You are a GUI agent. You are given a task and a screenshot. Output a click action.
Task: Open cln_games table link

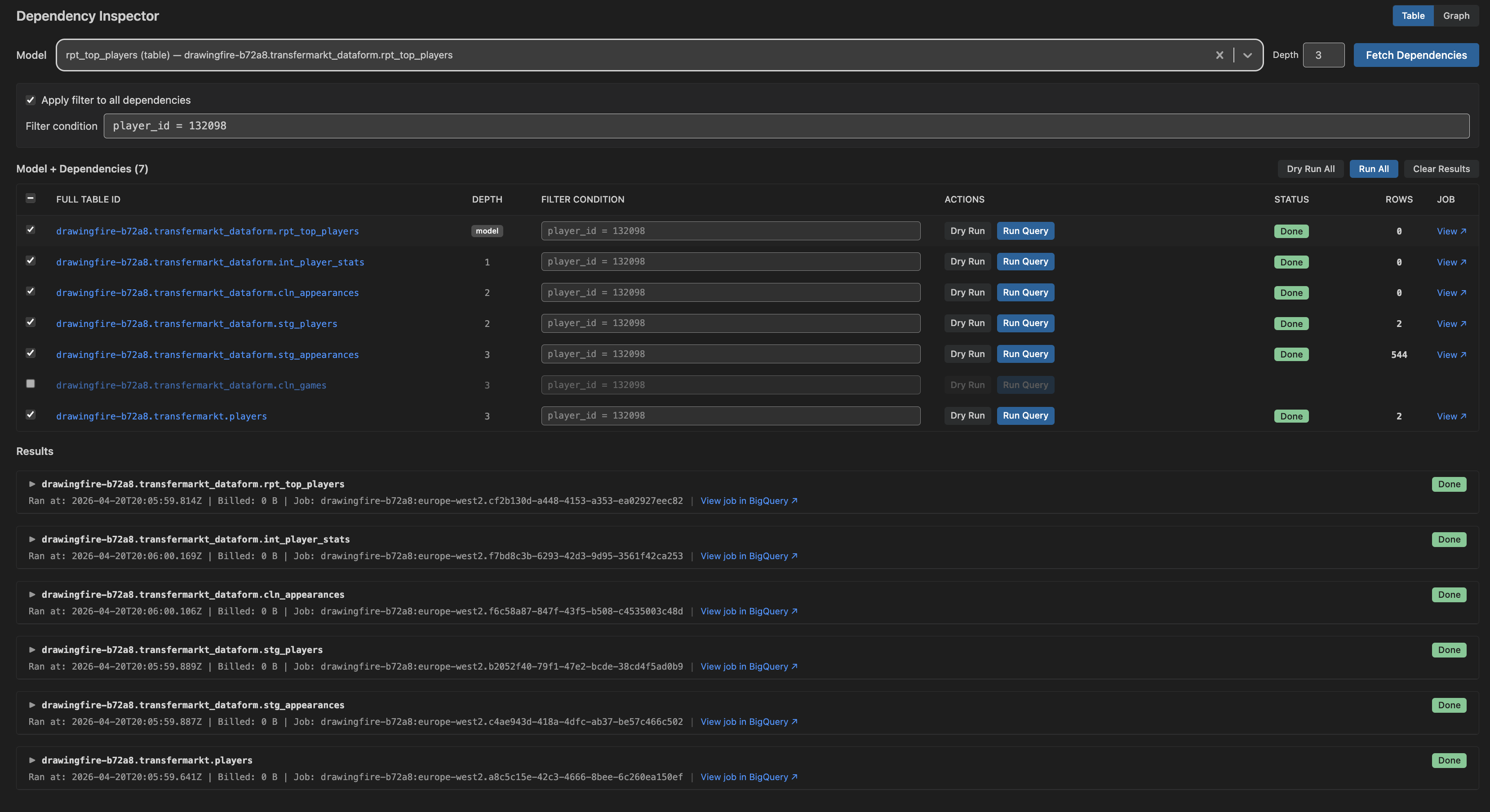click(191, 385)
